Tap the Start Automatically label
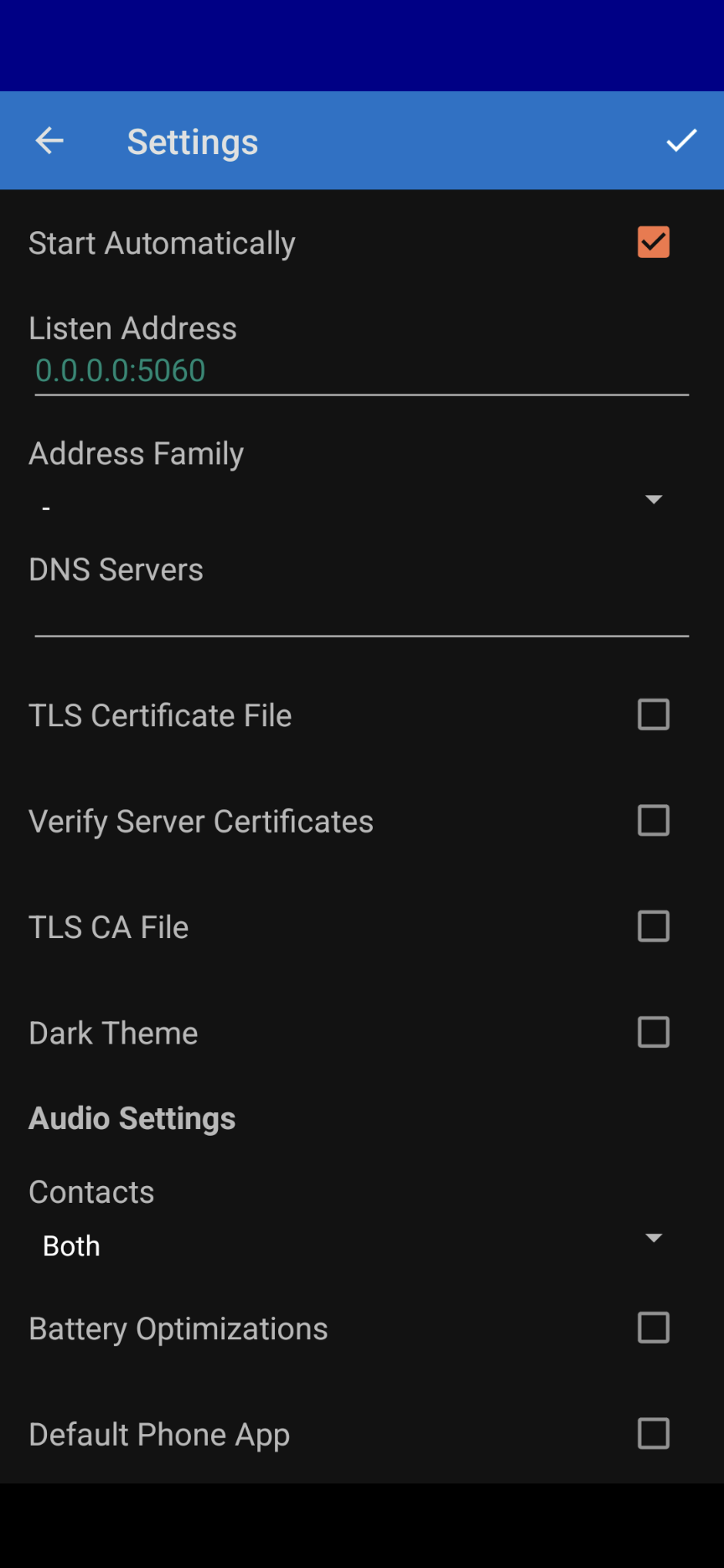The height and width of the screenshot is (1568, 724). [x=162, y=244]
